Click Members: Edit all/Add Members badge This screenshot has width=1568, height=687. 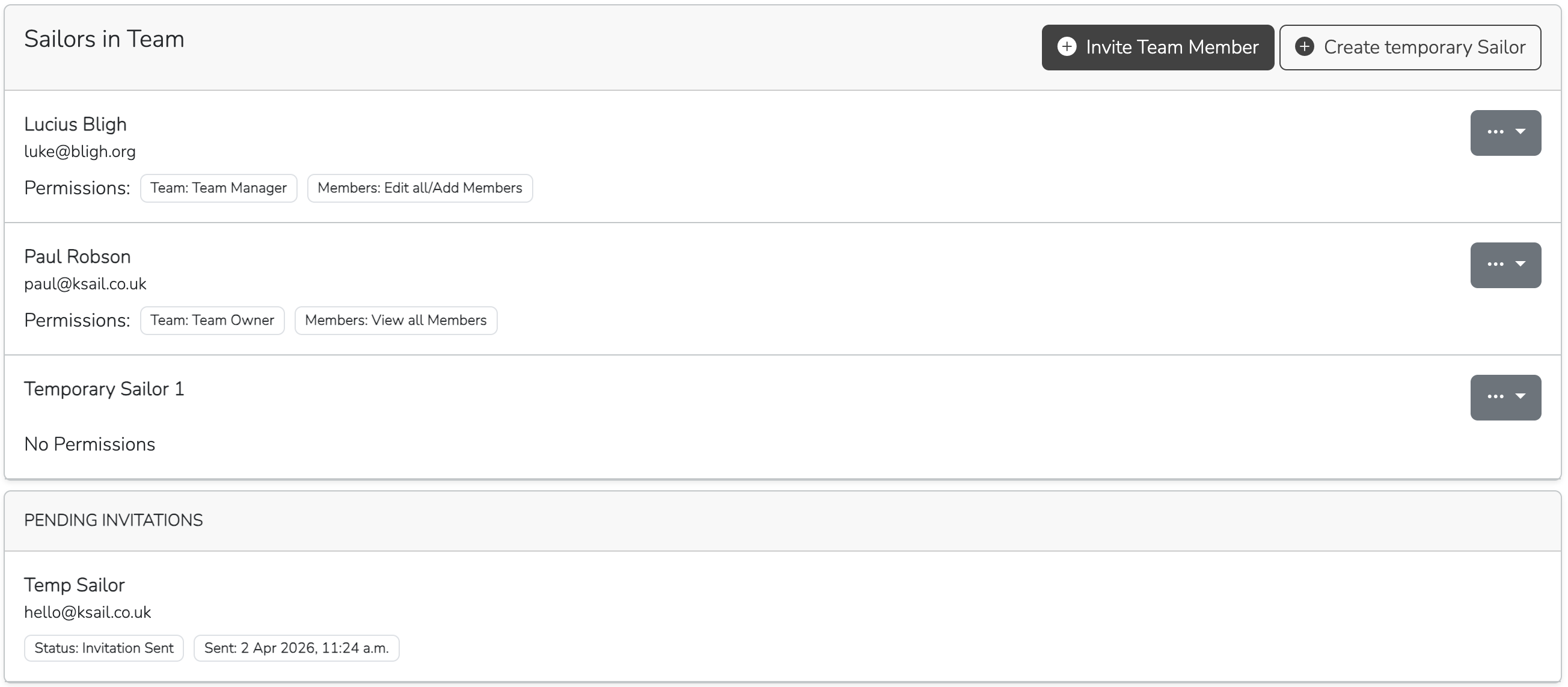coord(420,188)
